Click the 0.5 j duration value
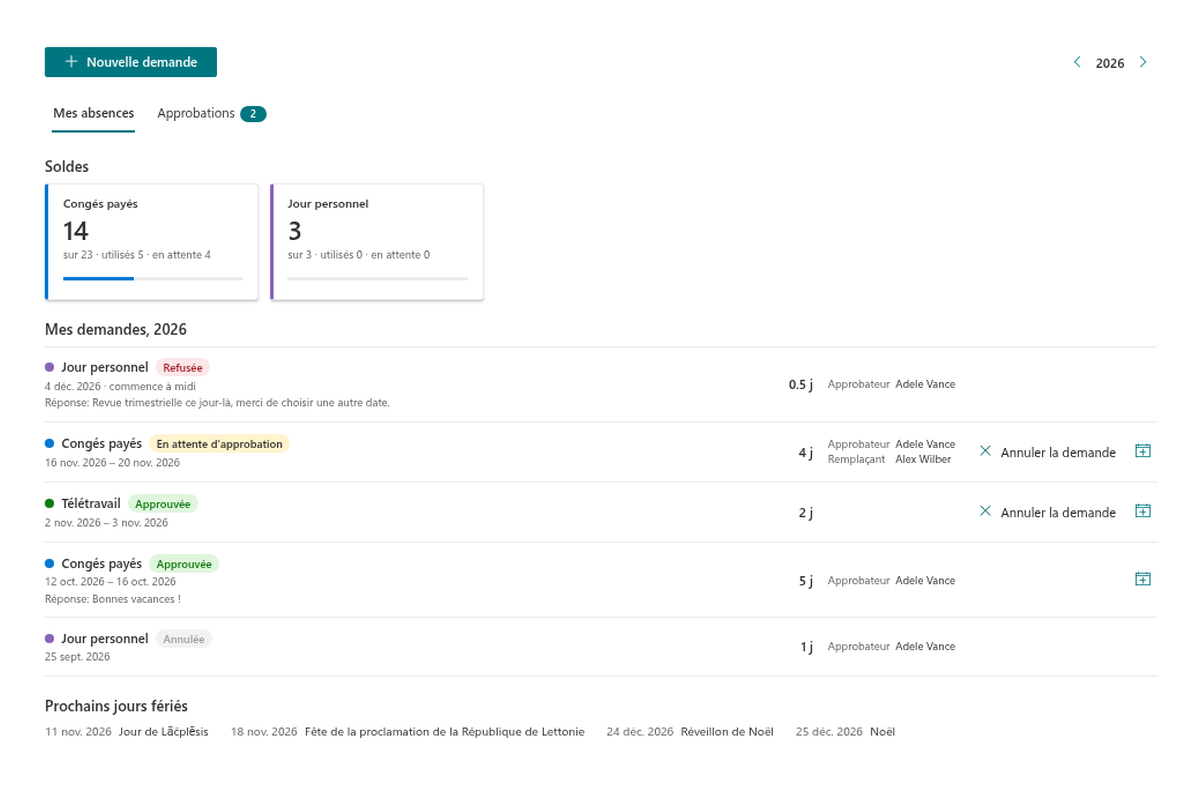Image resolution: width=1200 pixels, height=800 pixels. coord(800,385)
